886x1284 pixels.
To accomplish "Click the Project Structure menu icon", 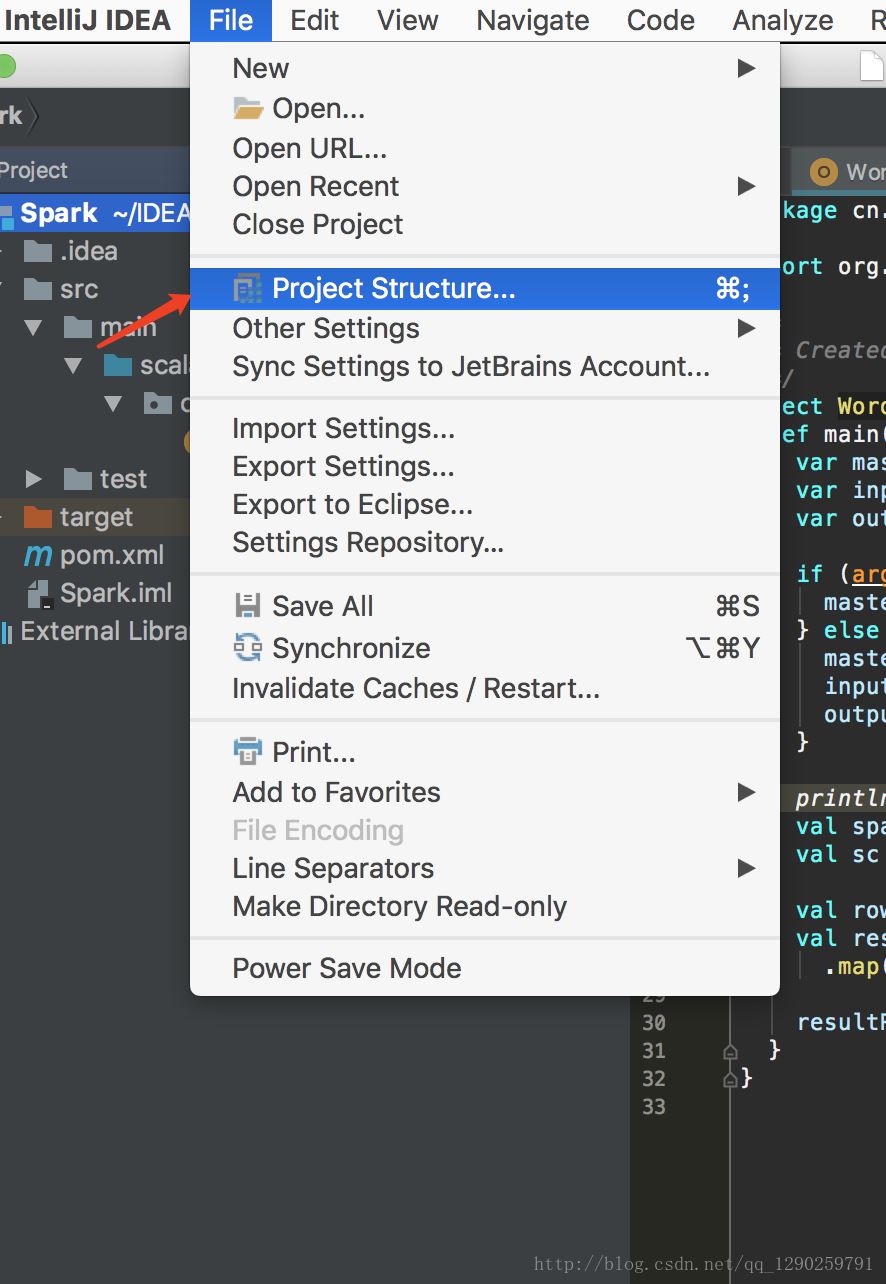I will 247,289.
